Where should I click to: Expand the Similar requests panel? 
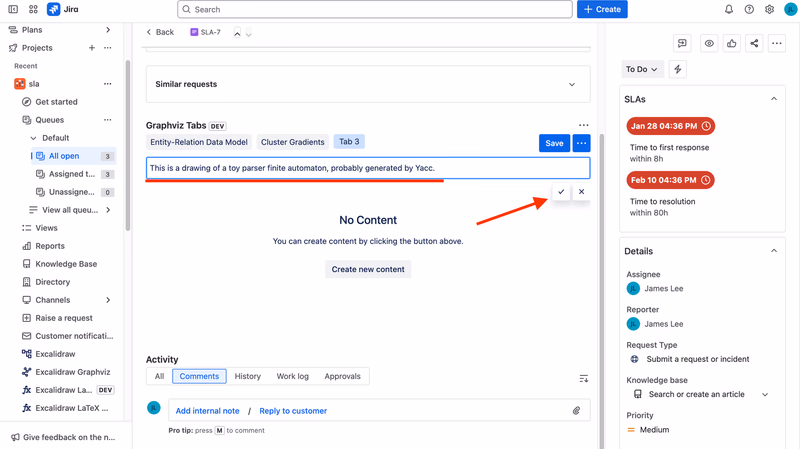point(572,84)
